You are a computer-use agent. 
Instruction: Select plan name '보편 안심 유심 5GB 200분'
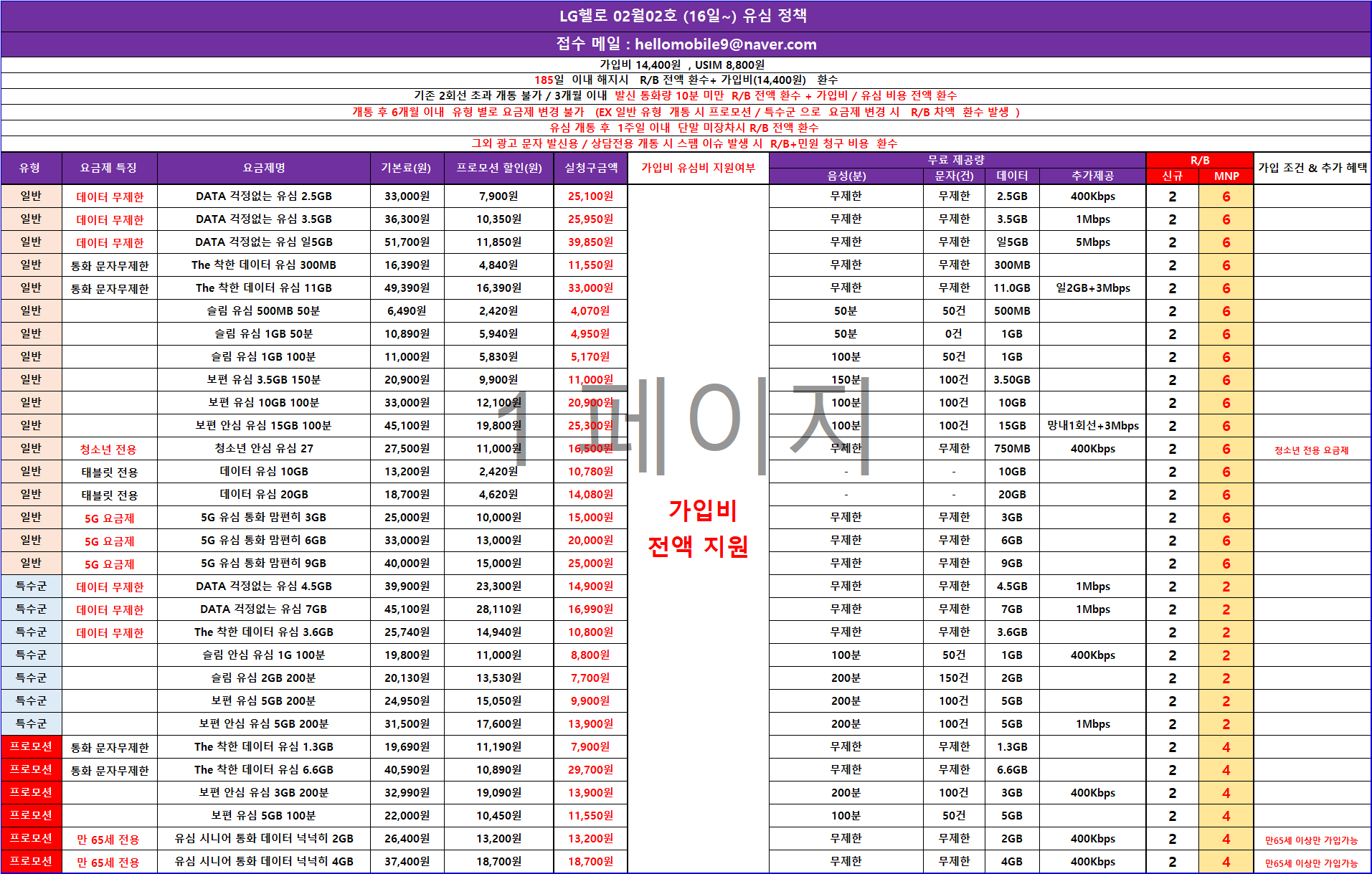[264, 723]
